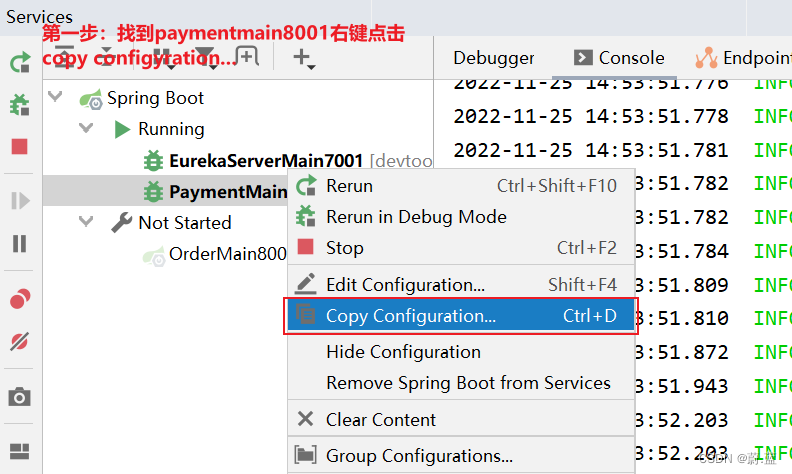
Task: Open View Breakpoints red circles icon
Action: (x=20, y=299)
